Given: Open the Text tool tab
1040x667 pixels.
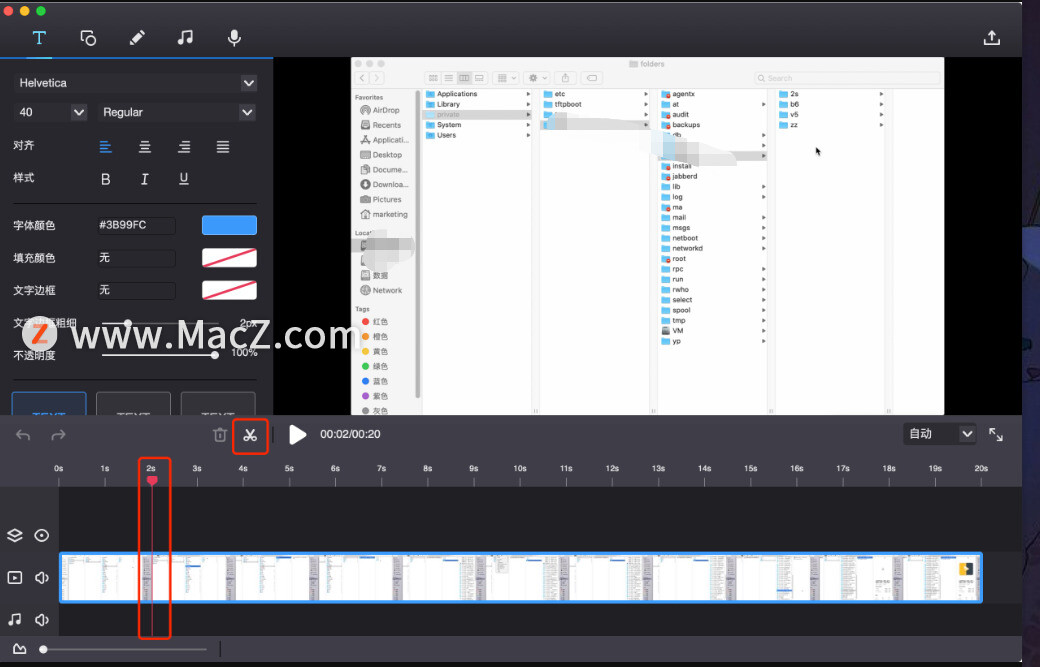Looking at the screenshot, I should click(x=39, y=38).
